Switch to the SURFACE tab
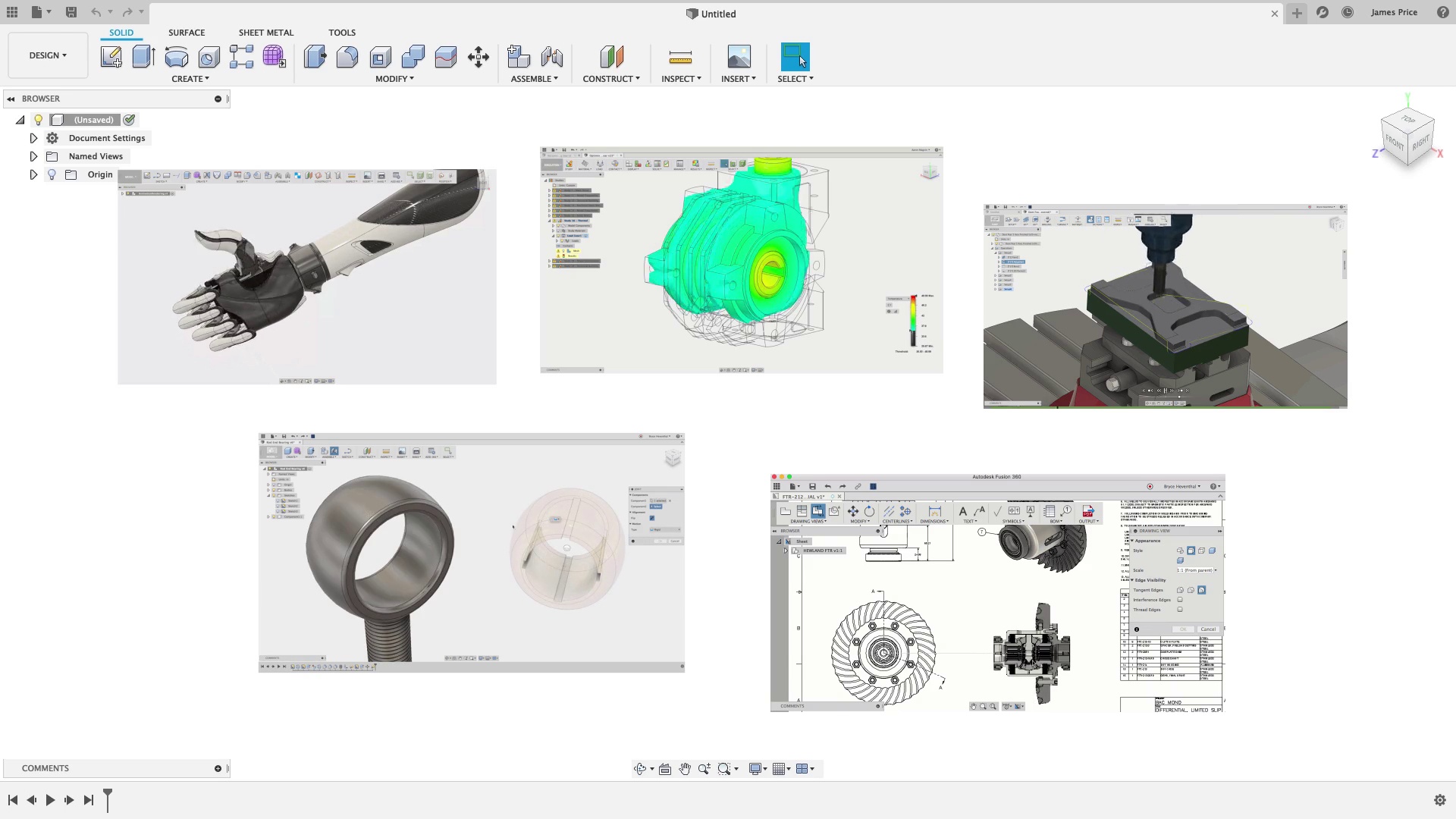Screen dimensions: 1456x819 click(187, 33)
